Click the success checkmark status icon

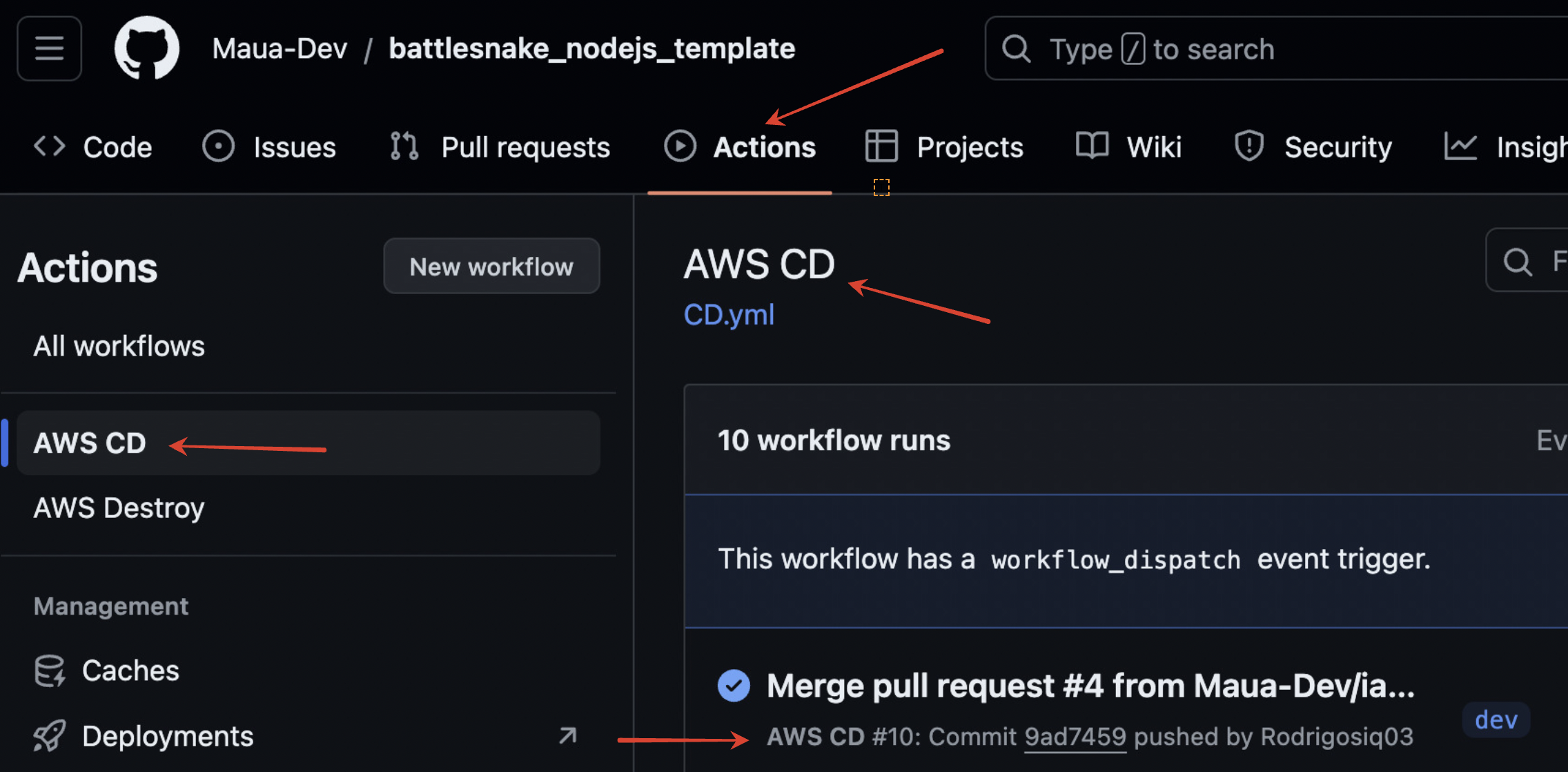[x=734, y=686]
